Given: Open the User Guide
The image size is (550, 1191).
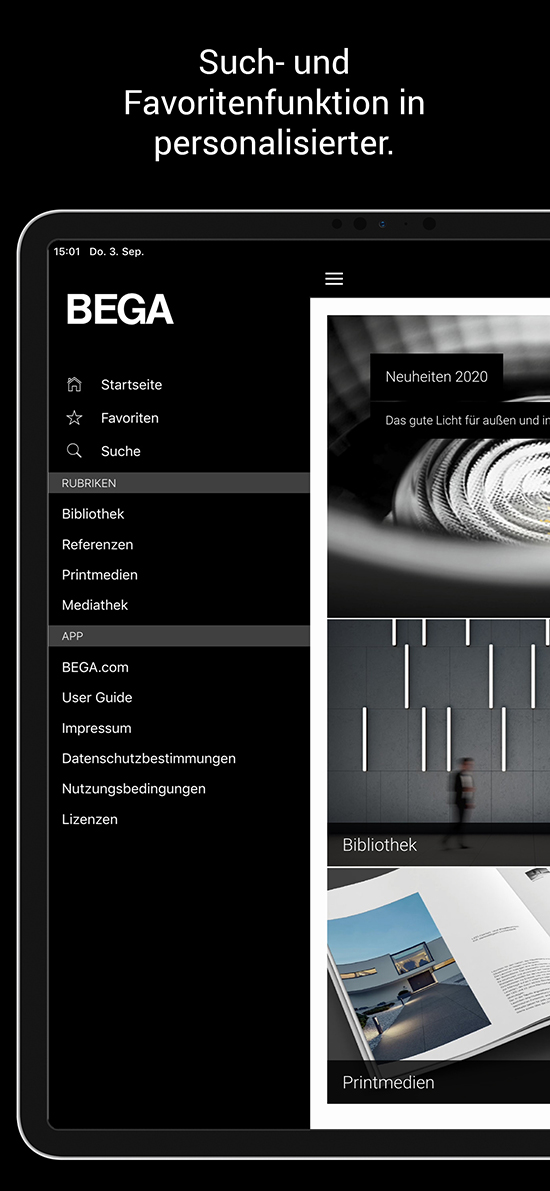Looking at the screenshot, I should pyautogui.click(x=97, y=697).
